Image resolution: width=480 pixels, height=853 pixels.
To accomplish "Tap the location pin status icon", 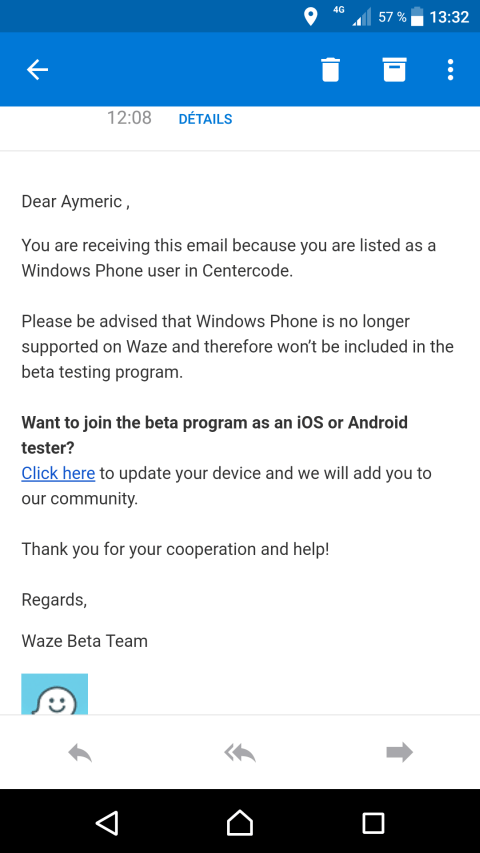I will pyautogui.click(x=310, y=17).
